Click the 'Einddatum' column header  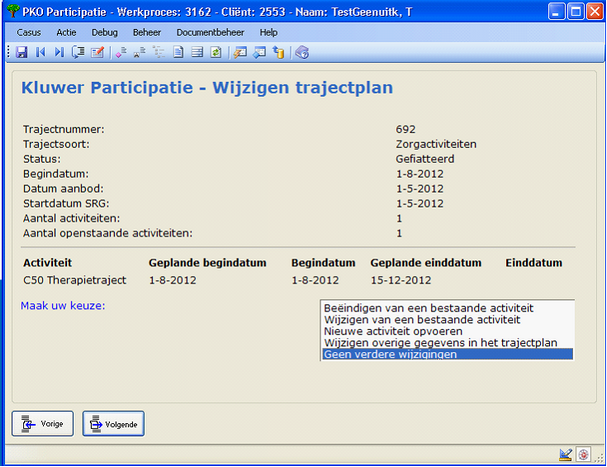(534, 263)
